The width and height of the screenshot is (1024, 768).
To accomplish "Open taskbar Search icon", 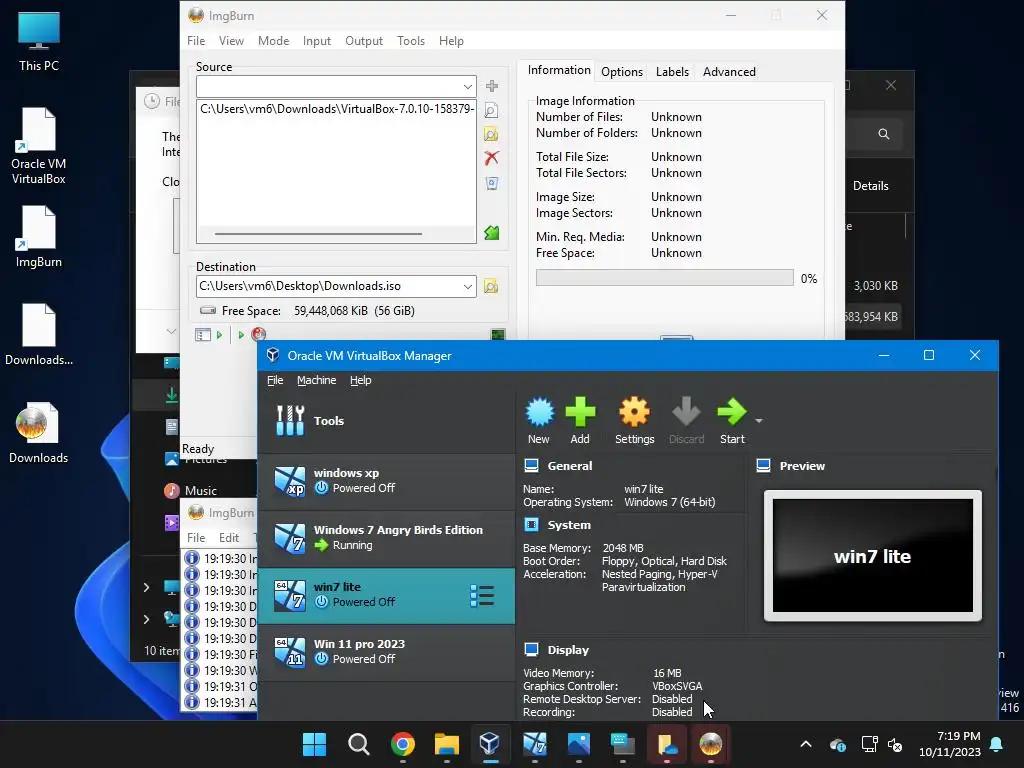I will 358,744.
